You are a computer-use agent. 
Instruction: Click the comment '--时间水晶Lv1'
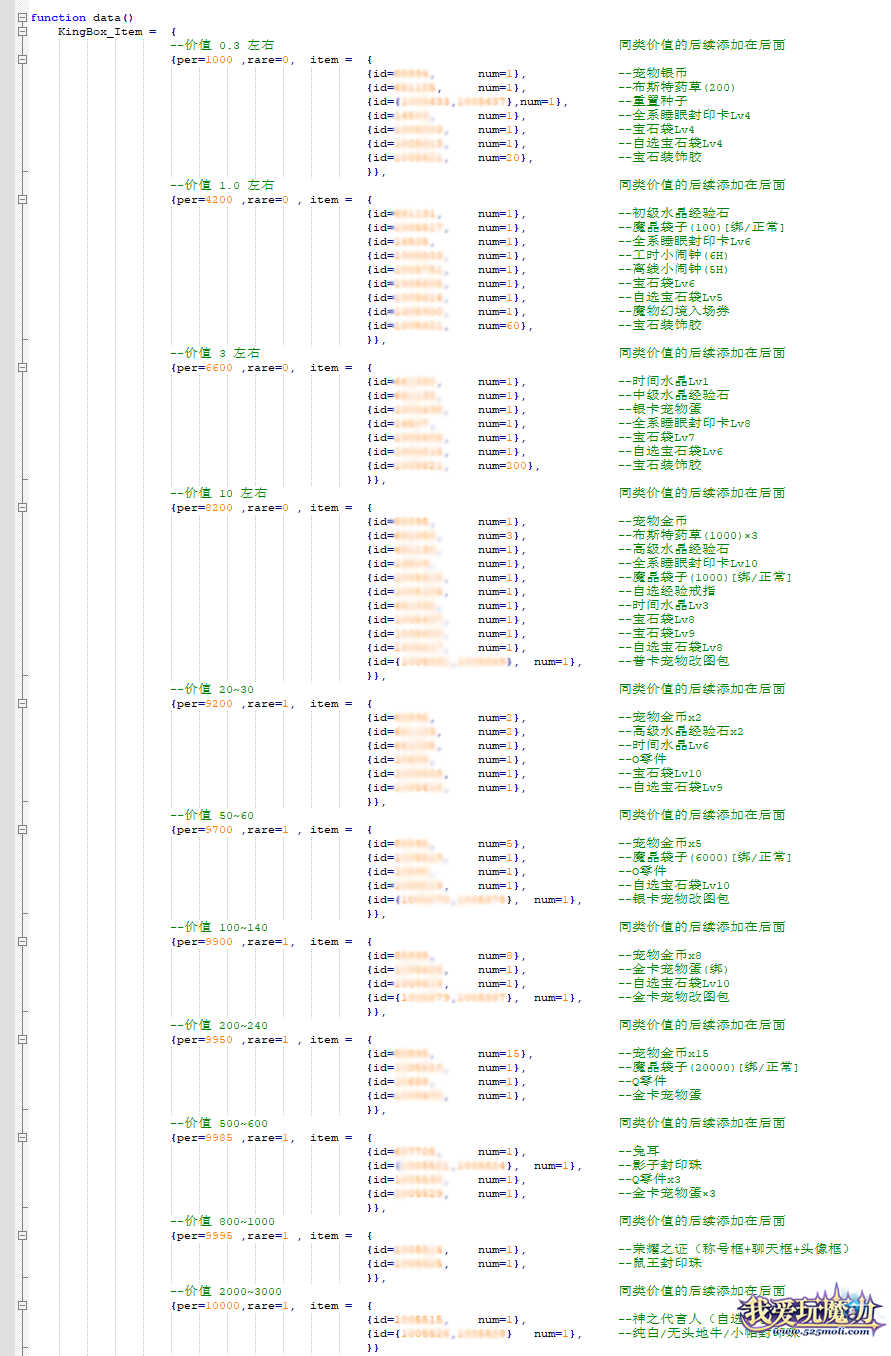click(x=663, y=381)
